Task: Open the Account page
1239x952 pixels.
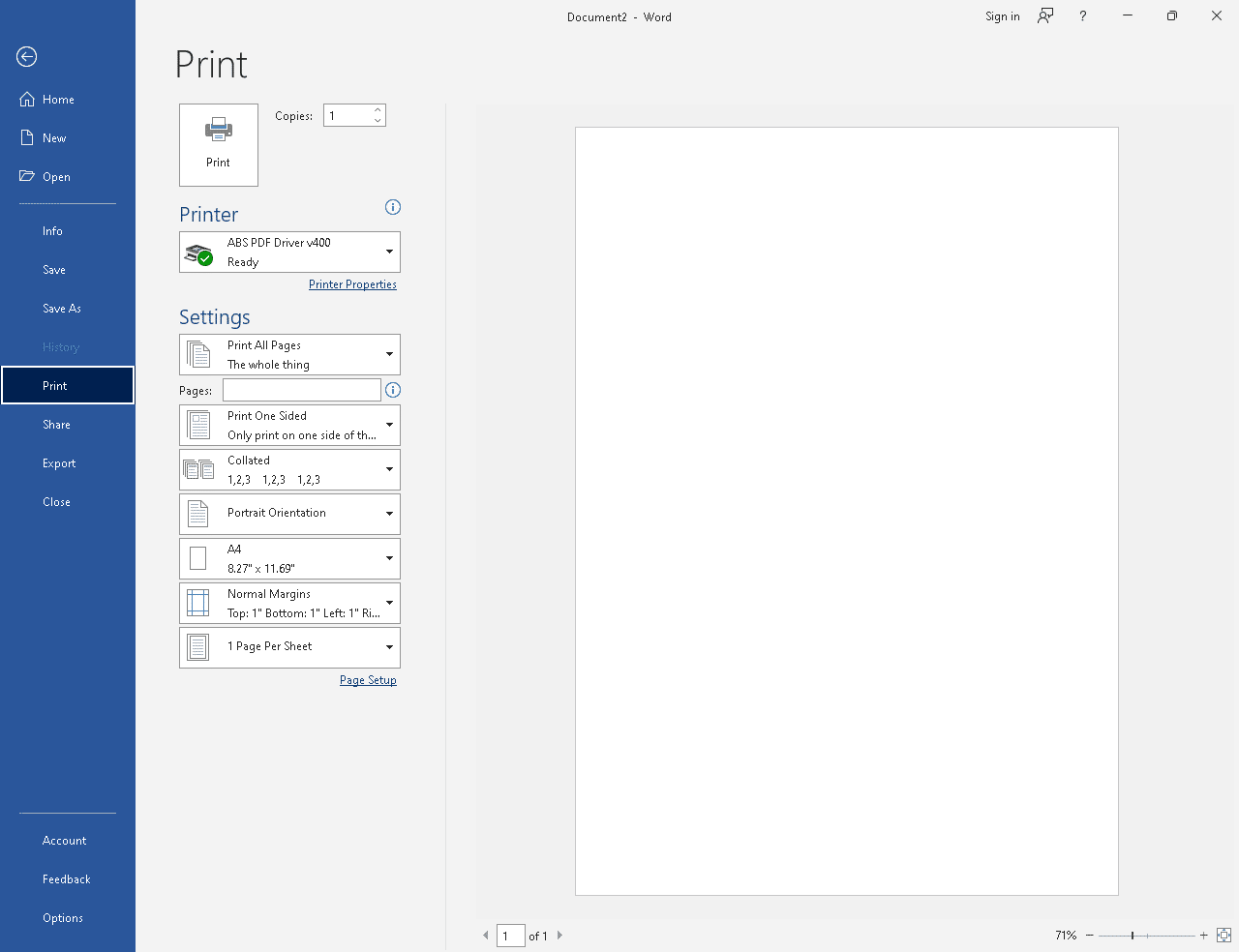Action: pyautogui.click(x=68, y=841)
